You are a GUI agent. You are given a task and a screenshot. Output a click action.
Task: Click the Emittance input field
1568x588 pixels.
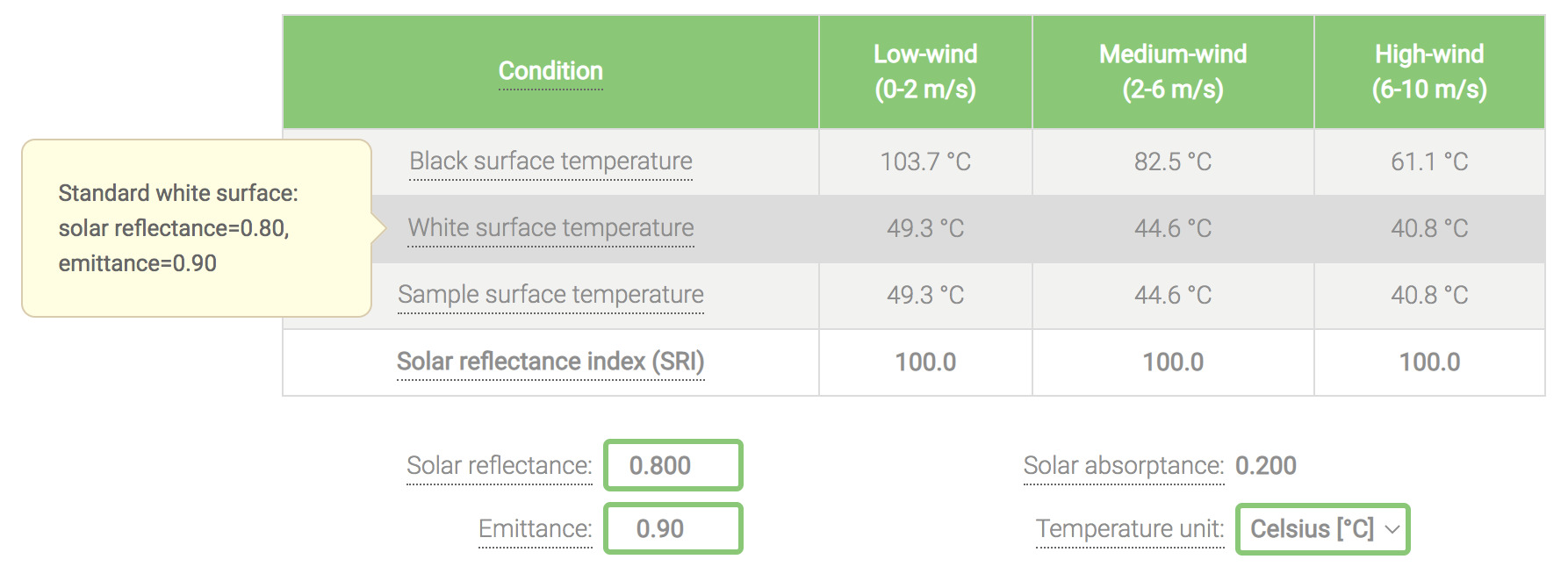[673, 528]
